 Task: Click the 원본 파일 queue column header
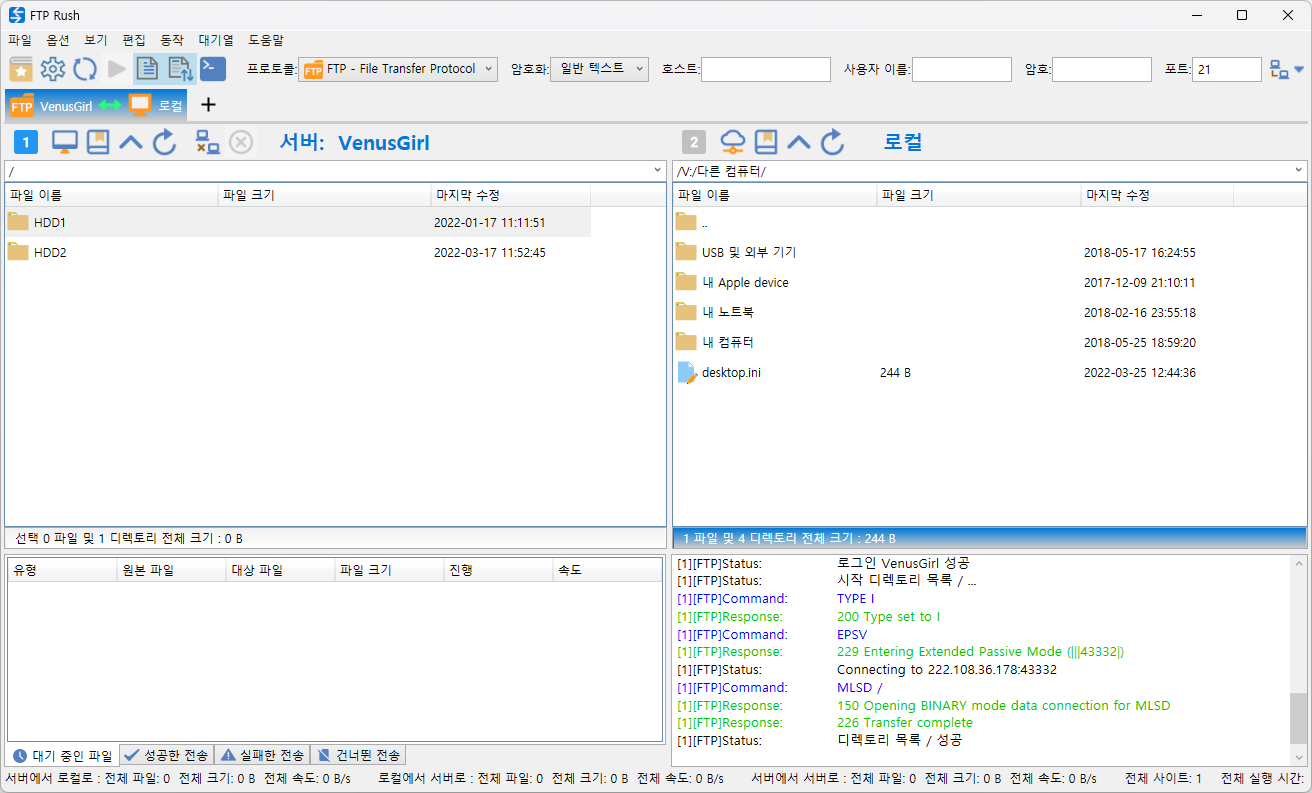(171, 570)
